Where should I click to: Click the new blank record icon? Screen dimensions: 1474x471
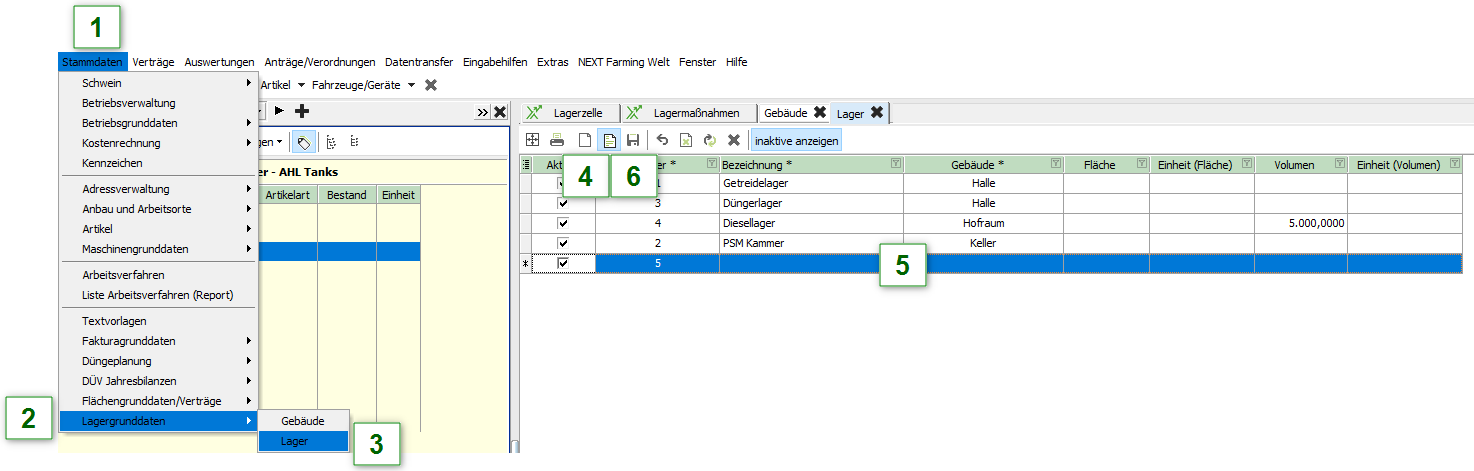[585, 141]
